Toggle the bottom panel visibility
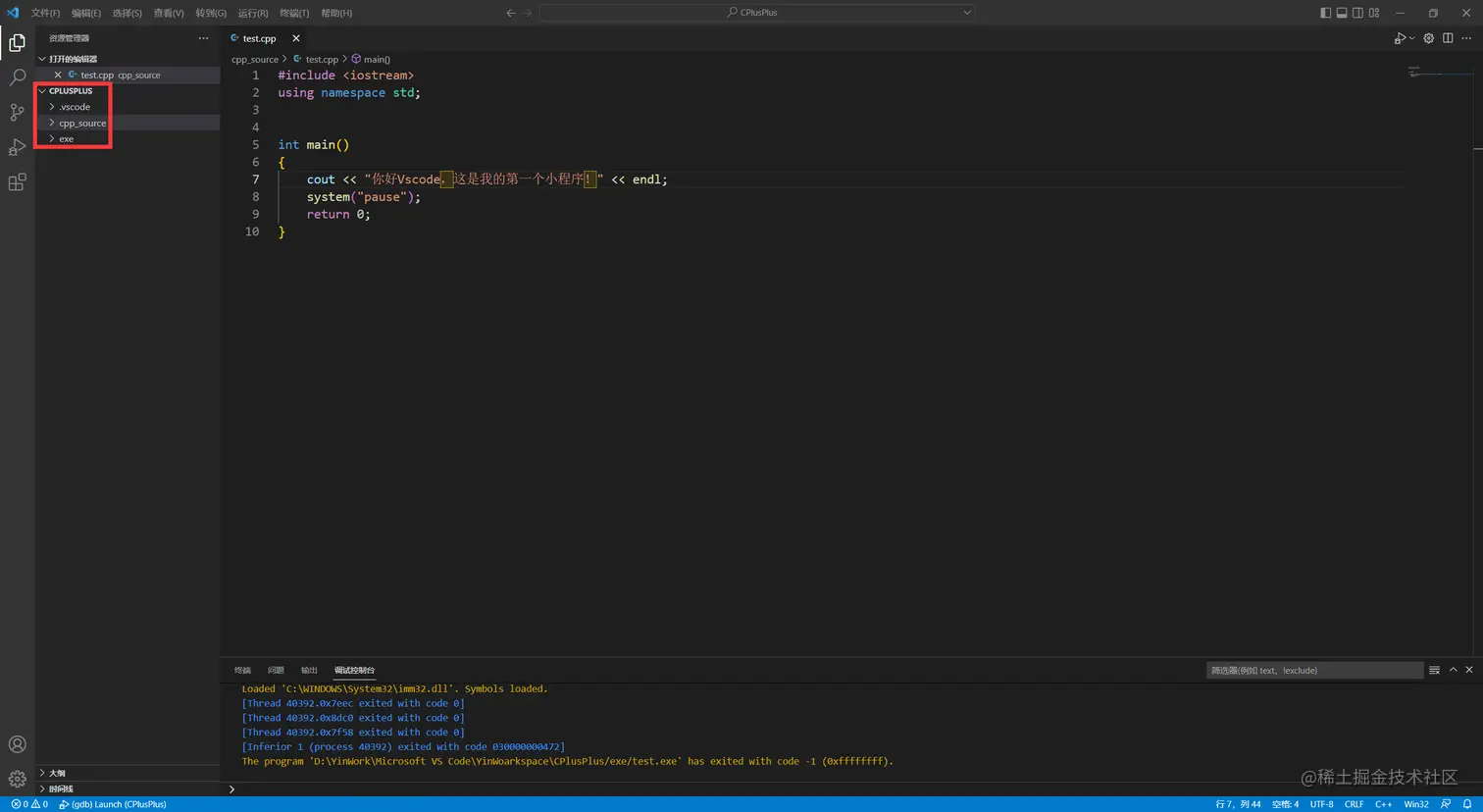This screenshot has width=1483, height=812. [1342, 13]
